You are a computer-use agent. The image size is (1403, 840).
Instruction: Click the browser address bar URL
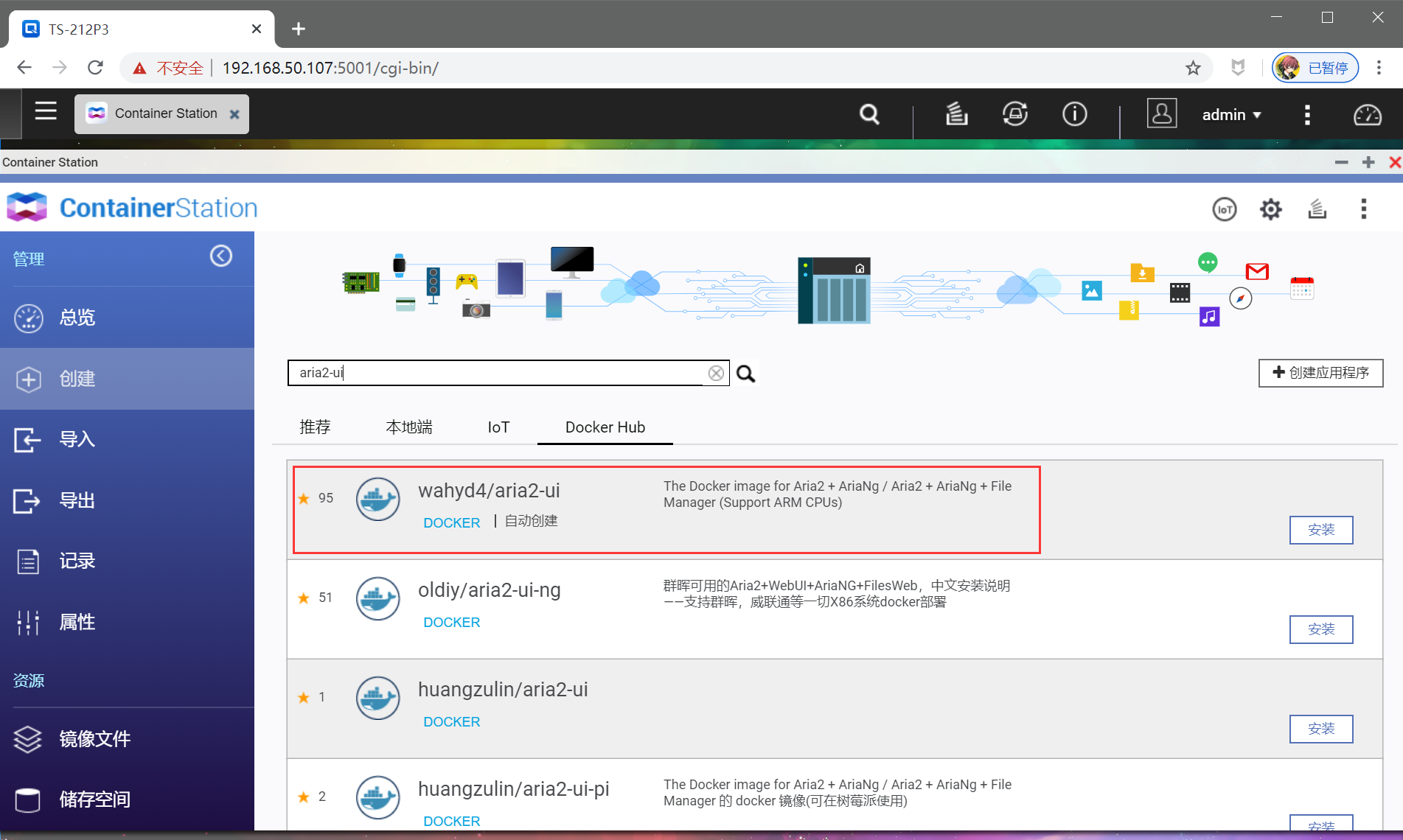(x=330, y=68)
